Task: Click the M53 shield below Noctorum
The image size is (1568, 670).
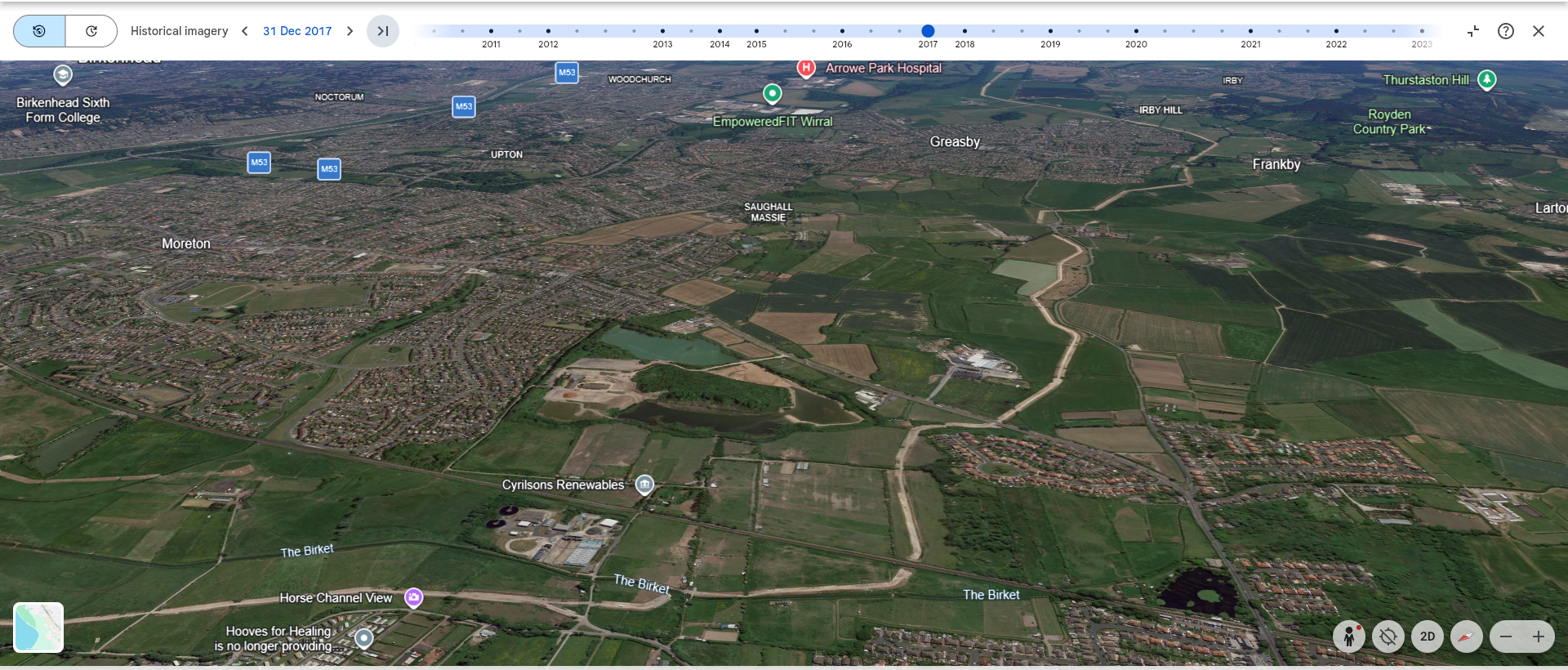Action: [464, 106]
